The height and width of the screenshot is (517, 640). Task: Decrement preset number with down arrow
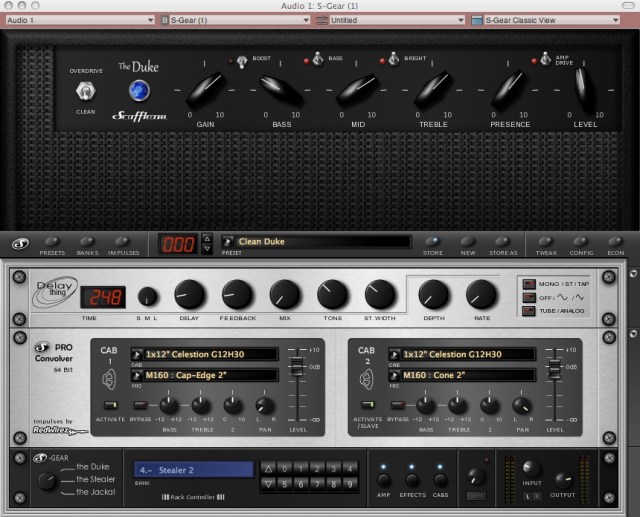[207, 249]
